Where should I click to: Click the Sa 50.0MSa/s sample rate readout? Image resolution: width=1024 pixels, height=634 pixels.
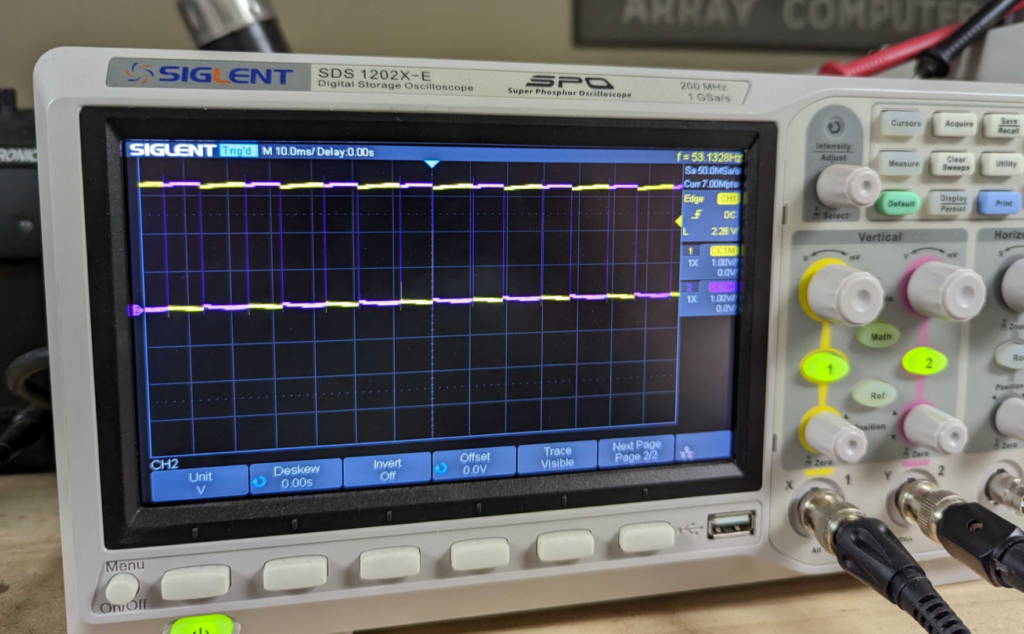[712, 170]
